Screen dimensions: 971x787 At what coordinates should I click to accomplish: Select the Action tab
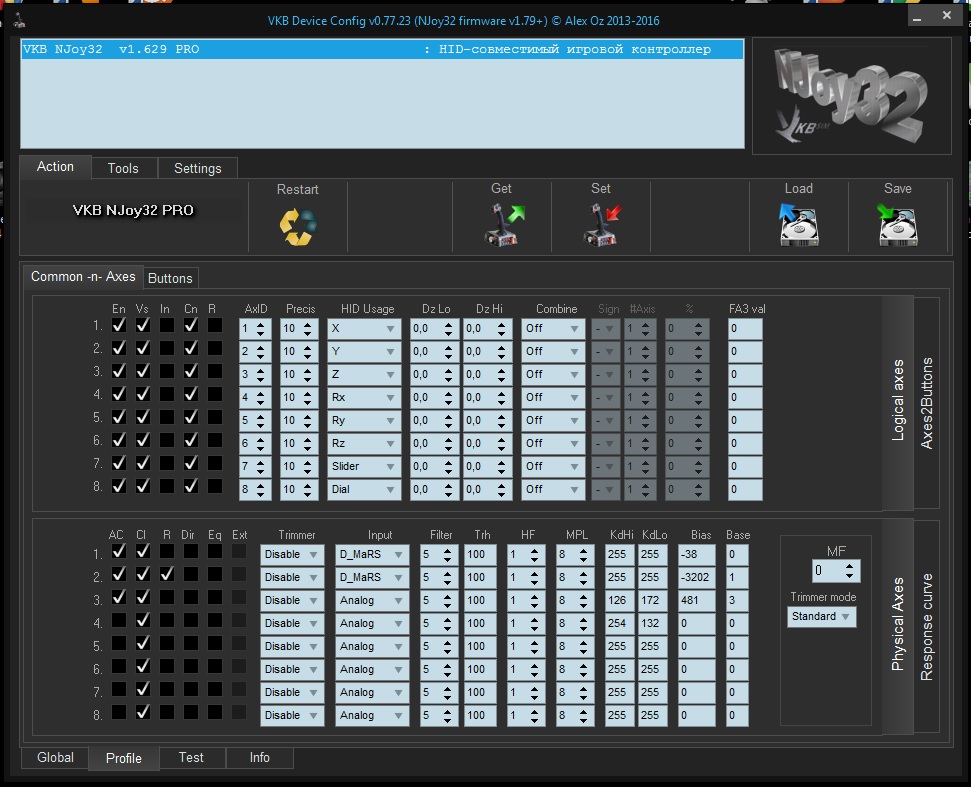coord(55,167)
